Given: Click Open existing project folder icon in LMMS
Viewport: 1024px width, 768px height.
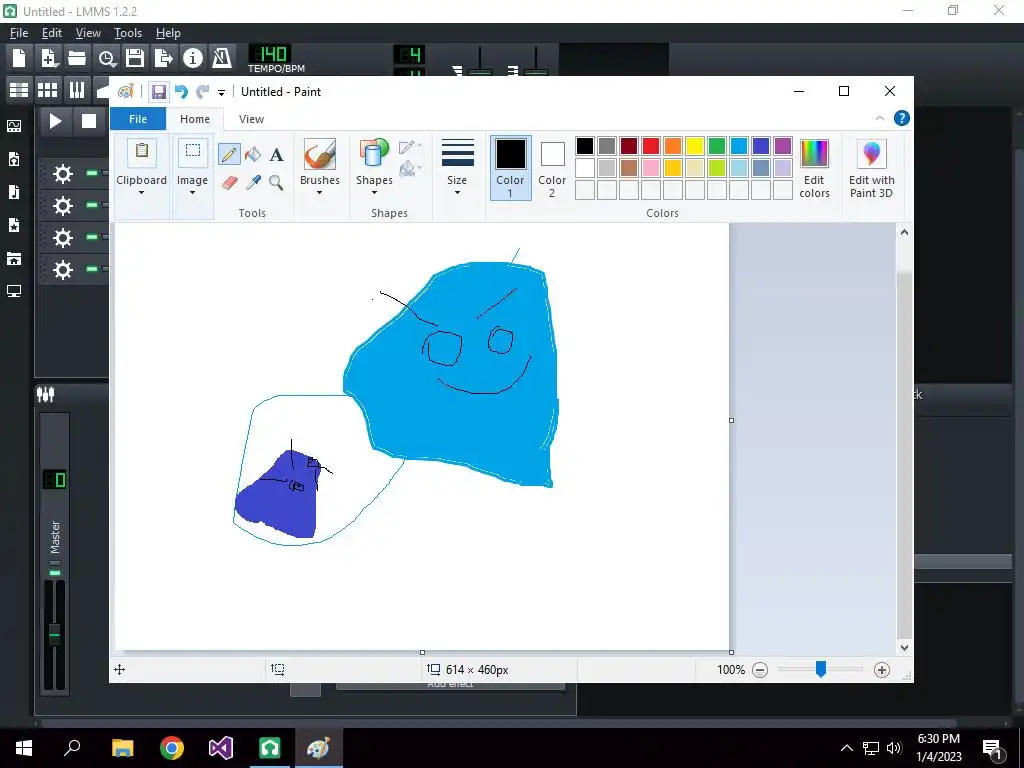Looking at the screenshot, I should pos(77,58).
